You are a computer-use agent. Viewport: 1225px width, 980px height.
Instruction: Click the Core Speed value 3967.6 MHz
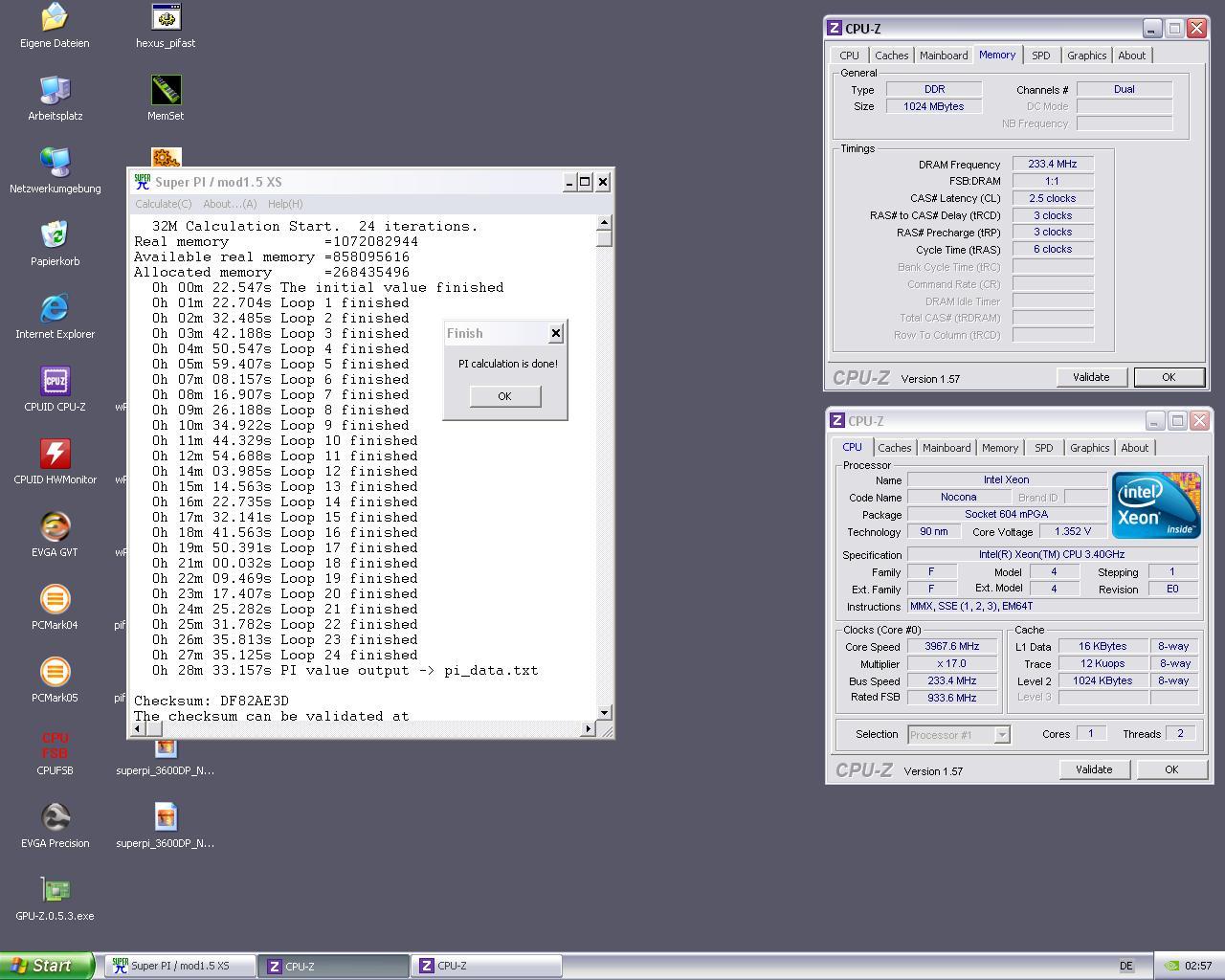click(x=952, y=646)
